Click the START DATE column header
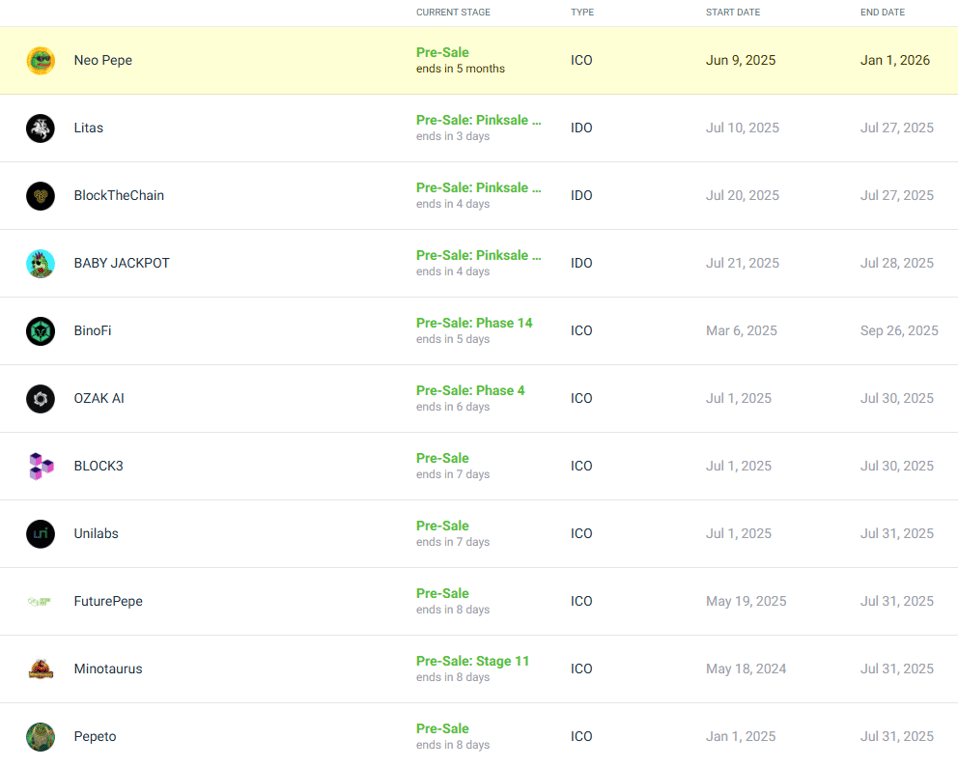The height and width of the screenshot is (768, 958). pos(733,12)
